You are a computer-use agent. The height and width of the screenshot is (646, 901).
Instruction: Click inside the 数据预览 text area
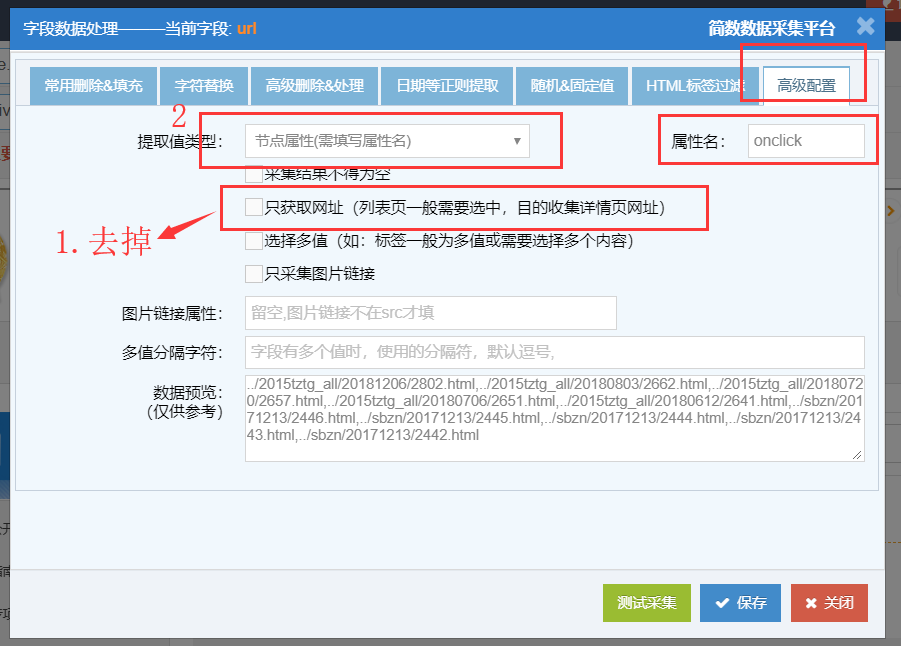pyautogui.click(x=555, y=418)
